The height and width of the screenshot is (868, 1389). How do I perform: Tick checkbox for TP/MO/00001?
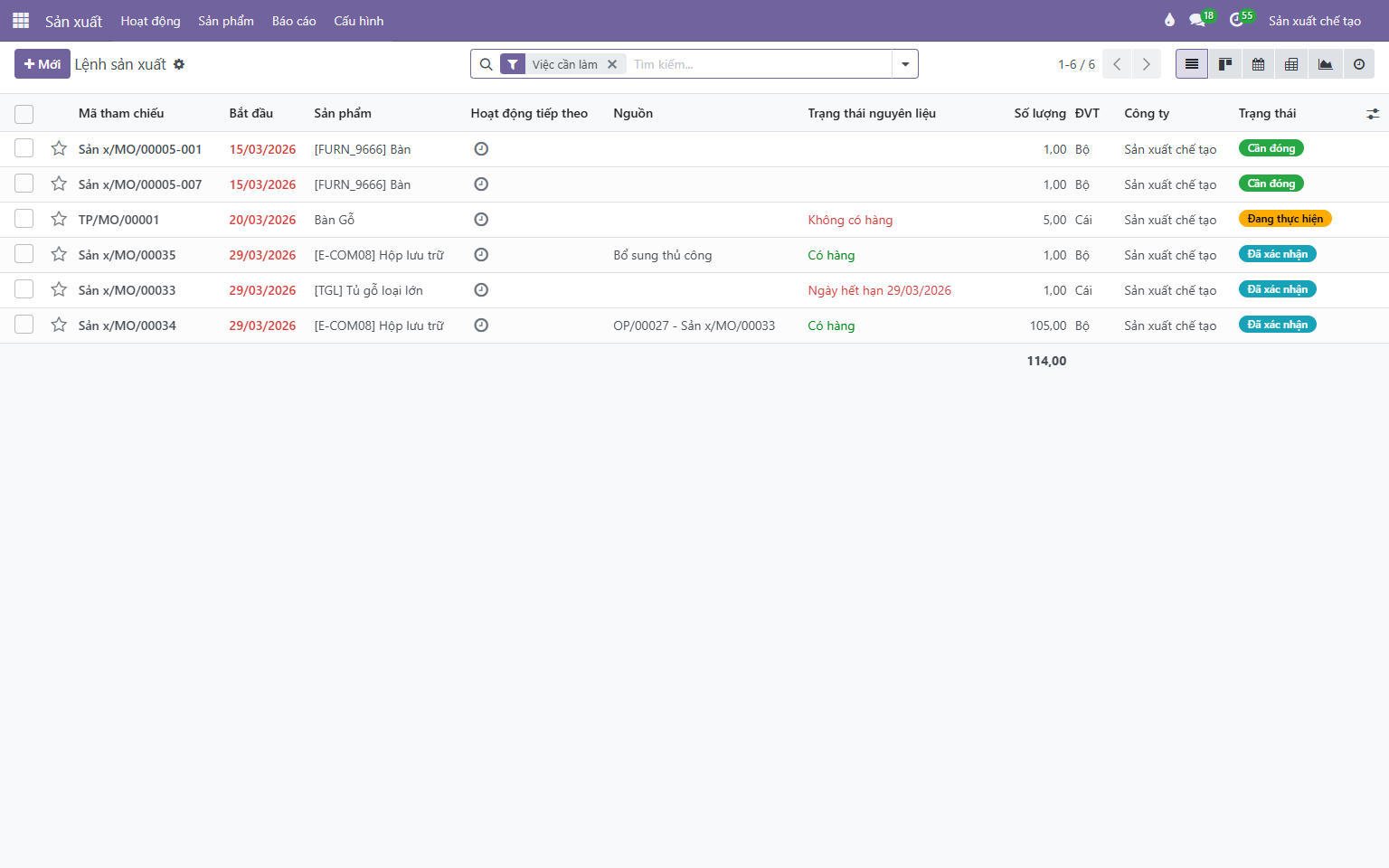(x=24, y=219)
